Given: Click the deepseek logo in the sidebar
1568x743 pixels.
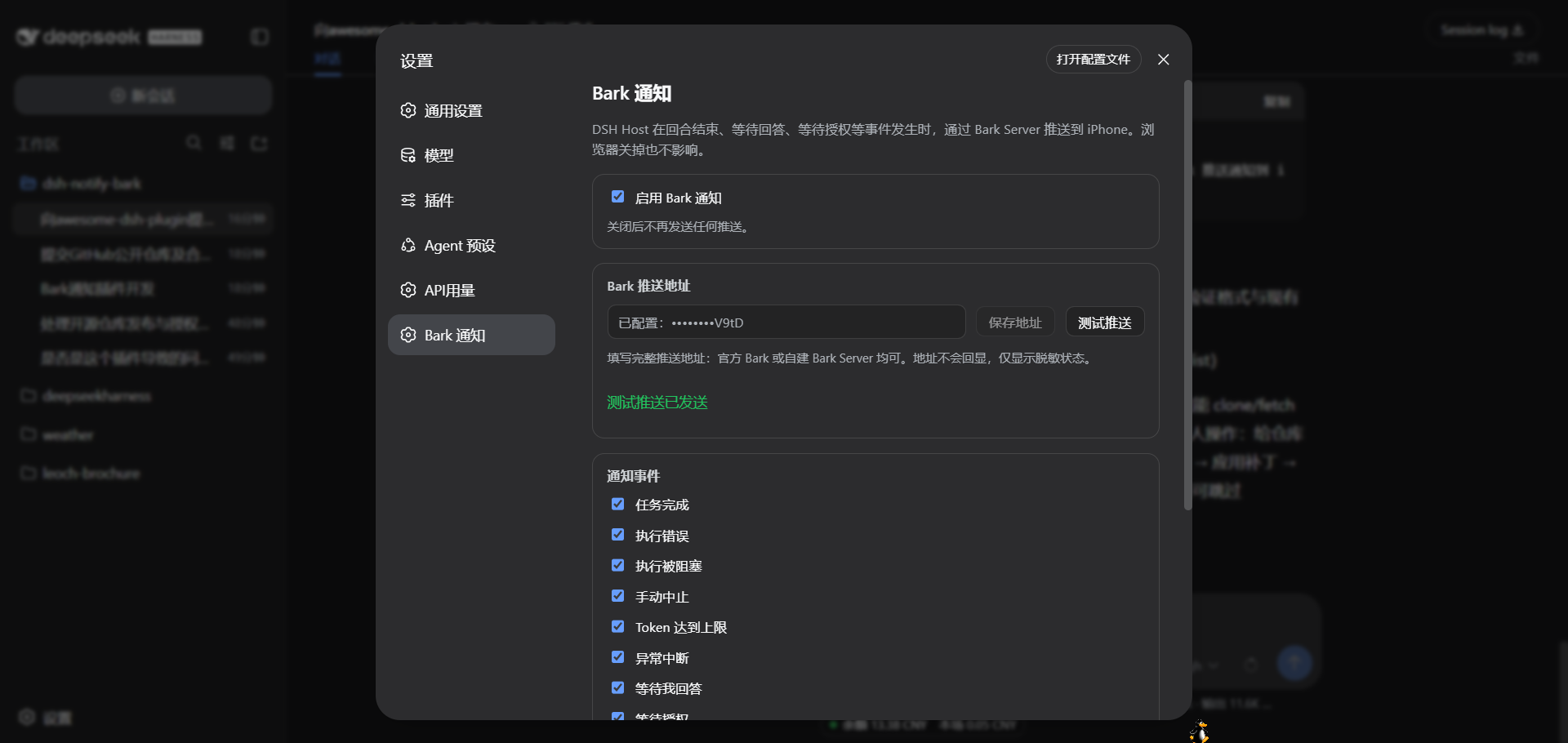Looking at the screenshot, I should point(109,37).
